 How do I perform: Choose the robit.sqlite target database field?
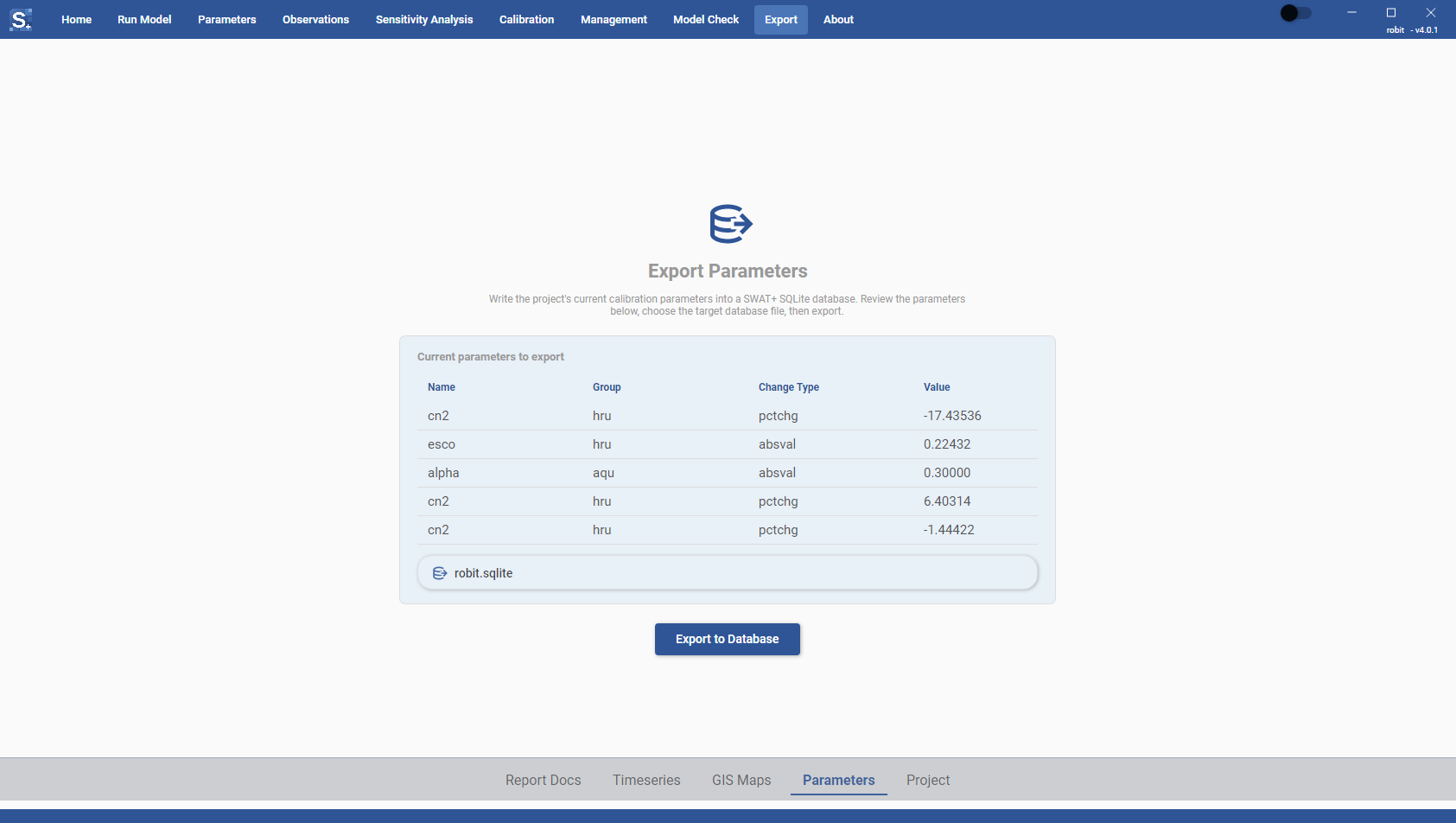pyautogui.click(x=728, y=573)
